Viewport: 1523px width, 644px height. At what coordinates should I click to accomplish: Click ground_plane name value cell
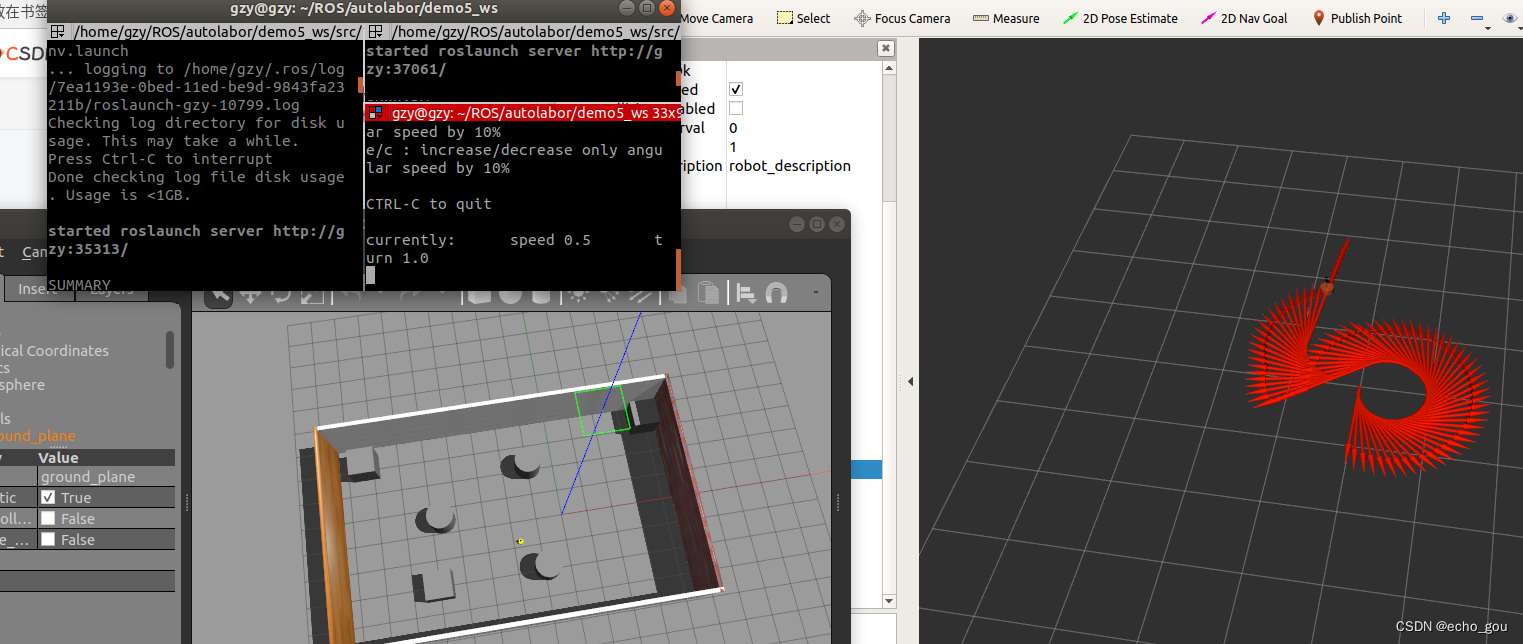point(105,477)
